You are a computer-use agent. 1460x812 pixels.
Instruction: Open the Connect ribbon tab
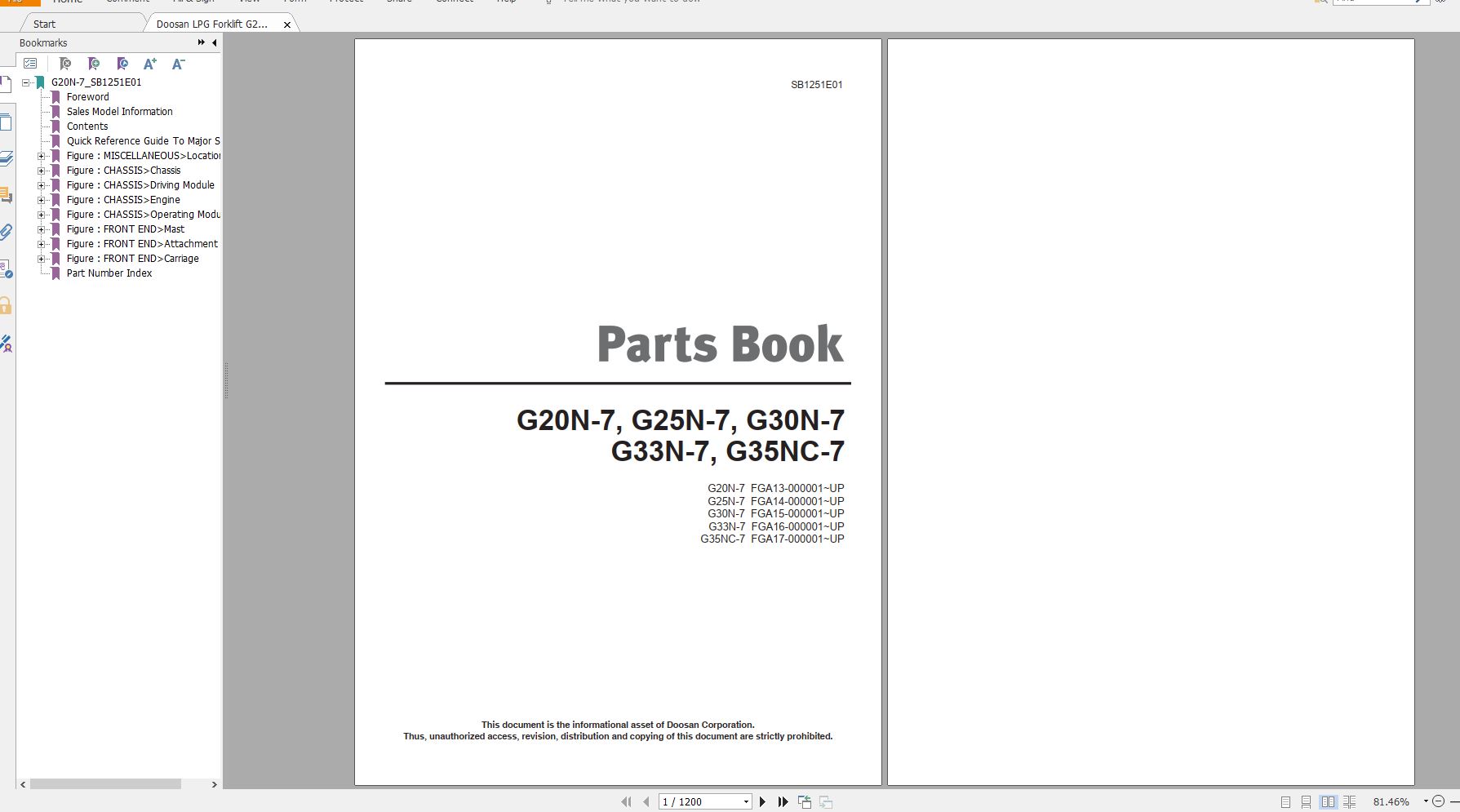454,3
